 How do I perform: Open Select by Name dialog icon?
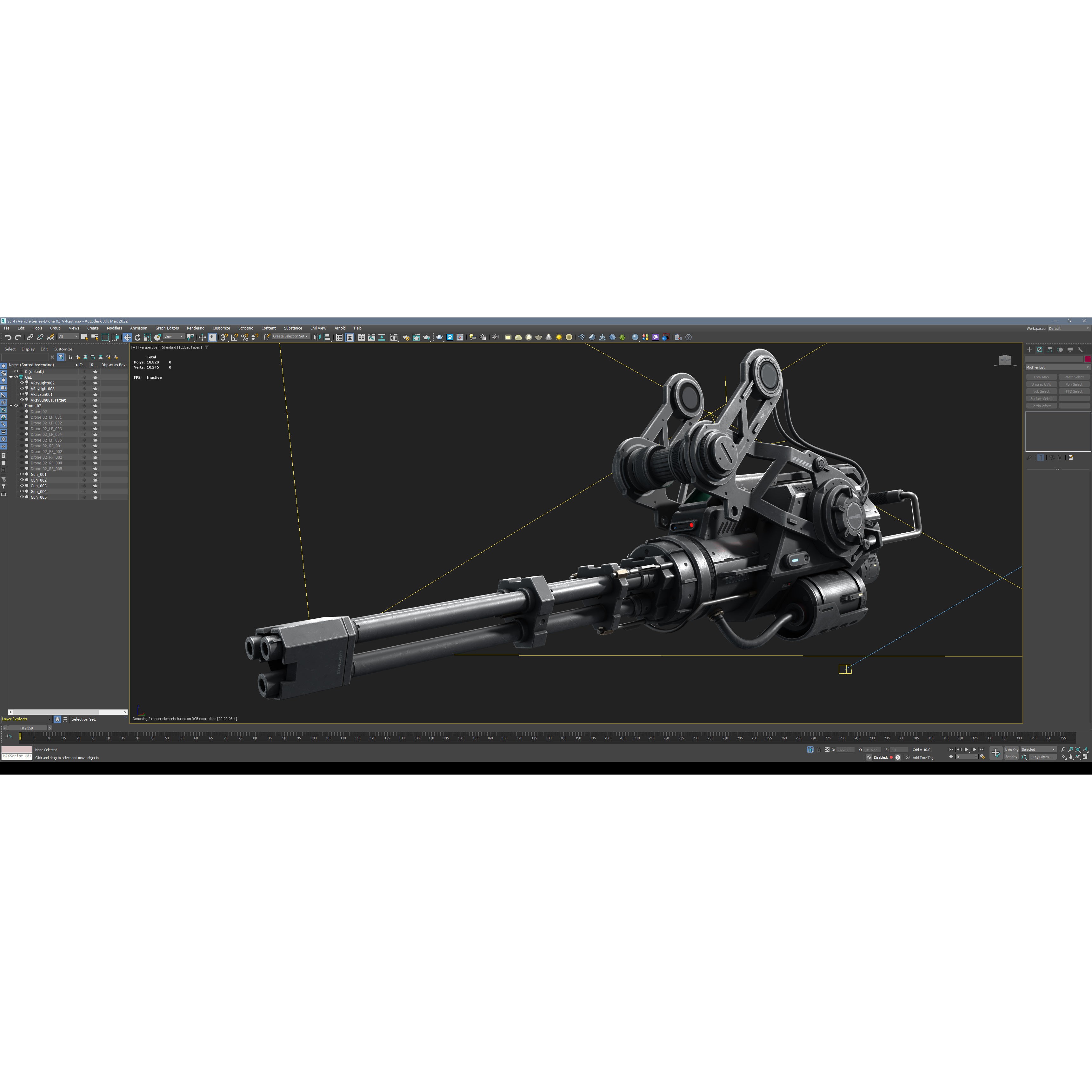(94, 337)
